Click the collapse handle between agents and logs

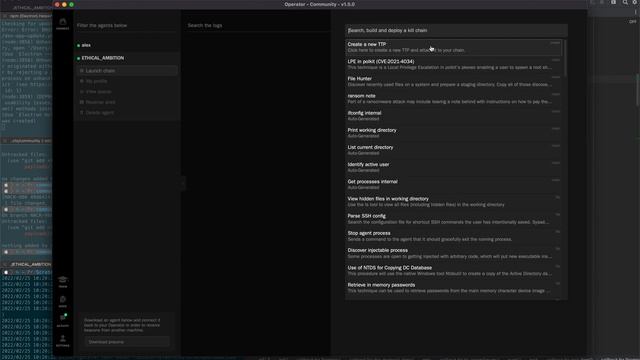(182, 183)
